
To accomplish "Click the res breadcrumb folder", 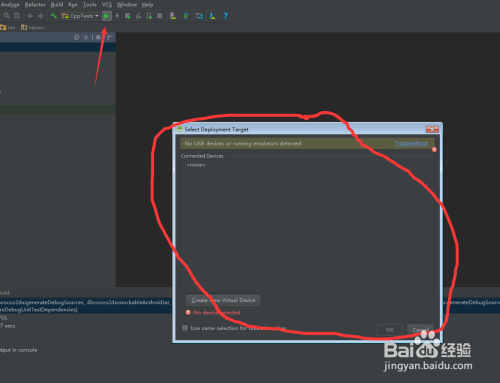I will (8, 27).
